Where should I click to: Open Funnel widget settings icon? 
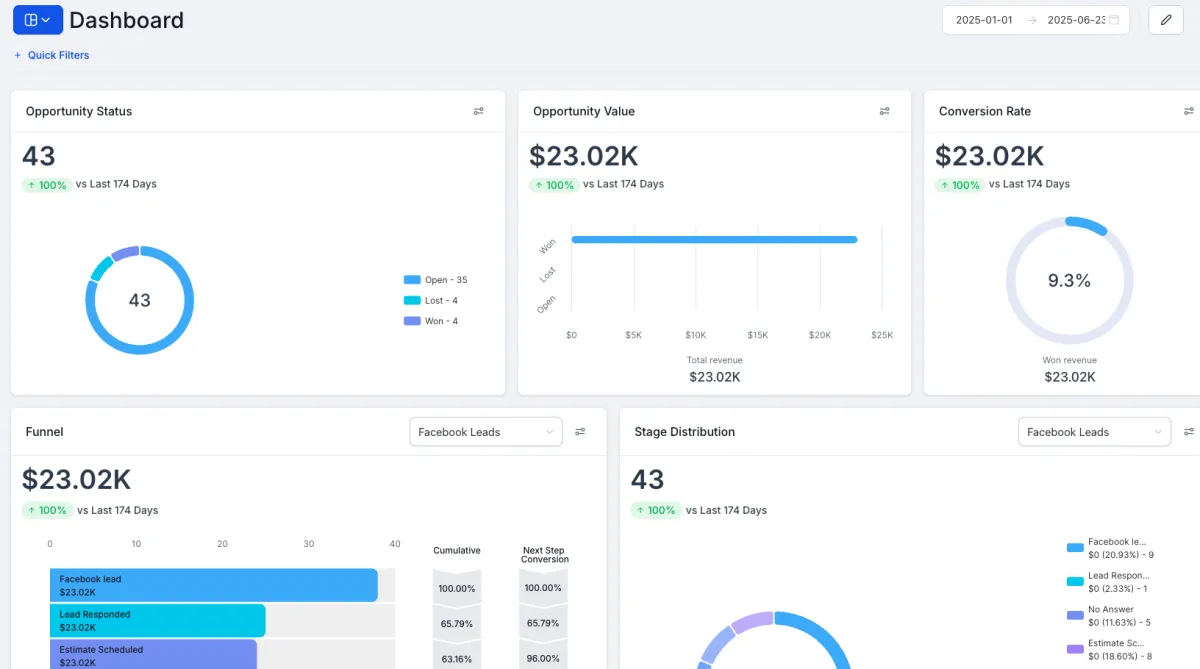(x=581, y=432)
